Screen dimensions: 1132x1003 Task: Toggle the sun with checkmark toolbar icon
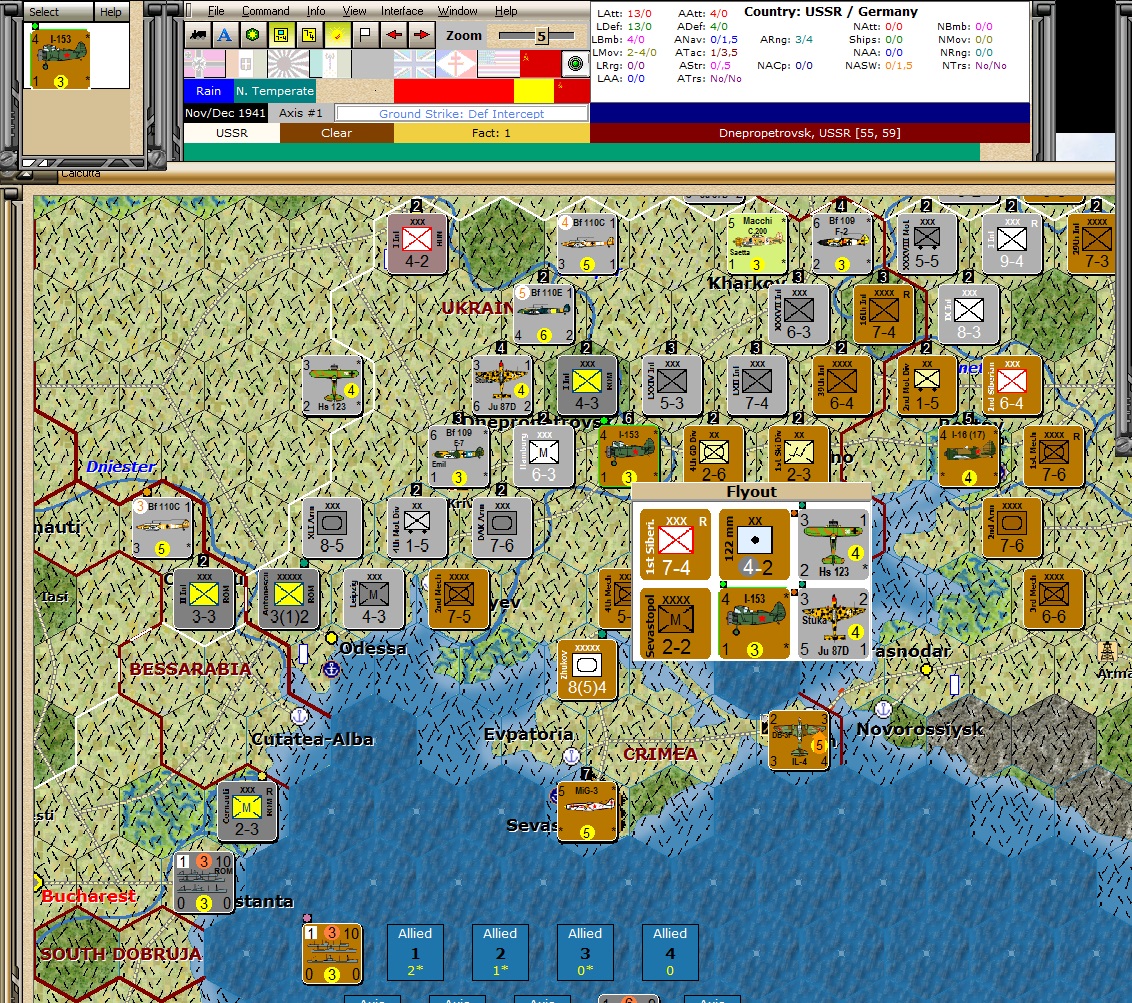pyautogui.click(x=337, y=35)
